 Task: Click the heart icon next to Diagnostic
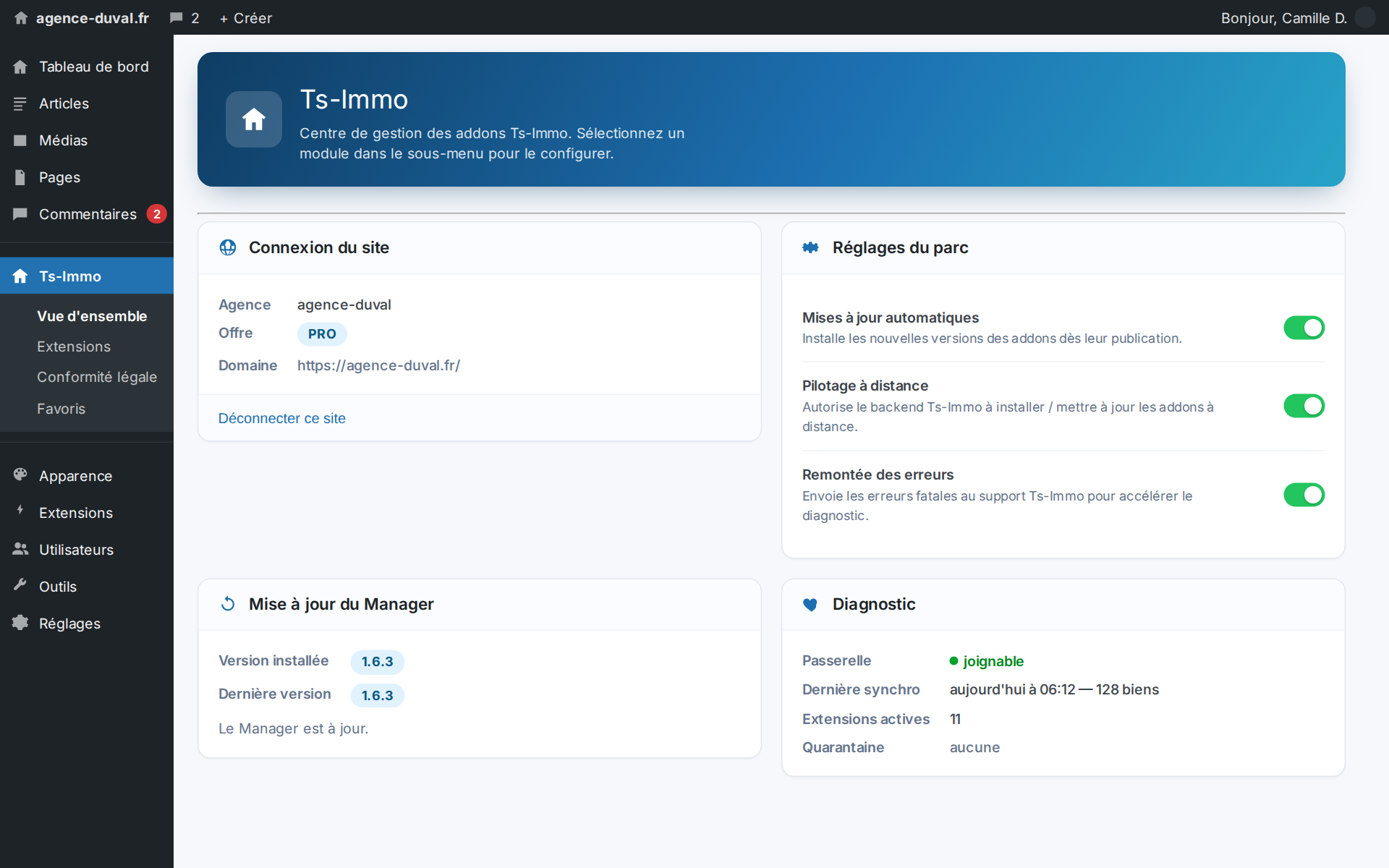[810, 605]
